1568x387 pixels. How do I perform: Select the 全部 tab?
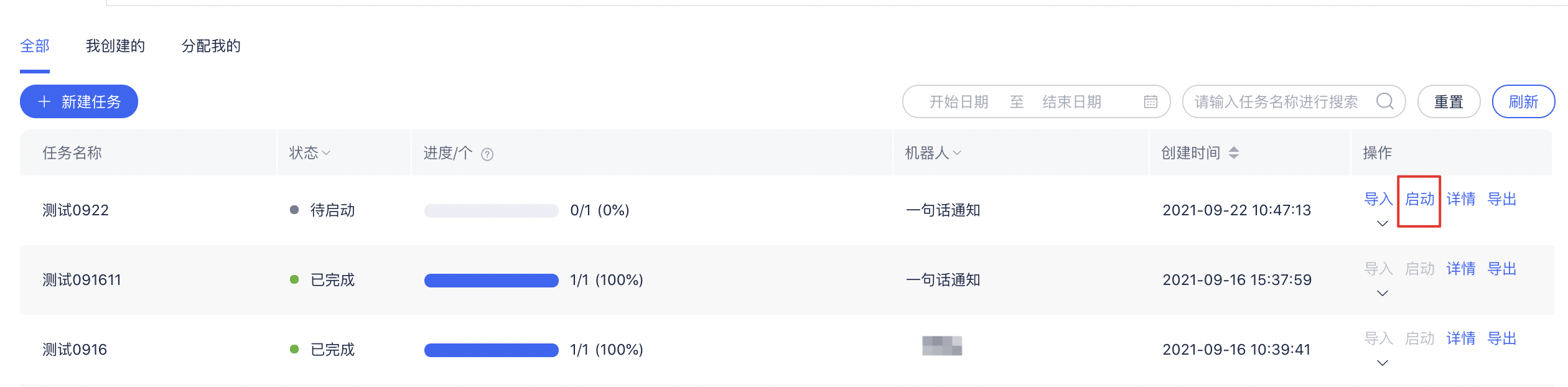point(35,46)
